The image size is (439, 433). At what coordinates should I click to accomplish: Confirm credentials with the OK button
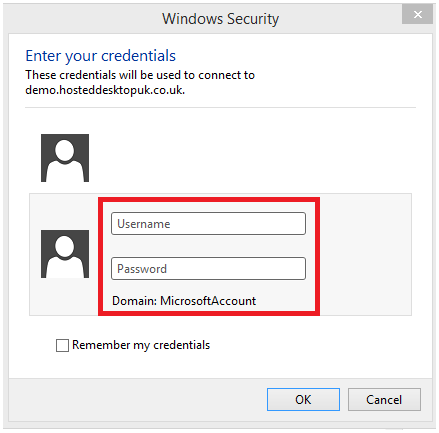pyautogui.click(x=303, y=399)
